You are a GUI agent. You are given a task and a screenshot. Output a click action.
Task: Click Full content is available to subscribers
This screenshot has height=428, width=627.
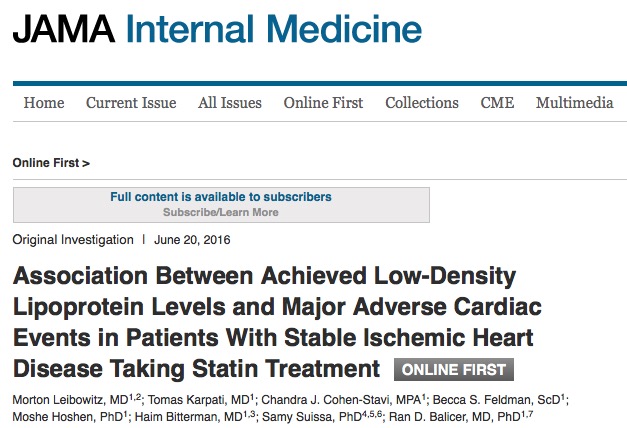[x=221, y=197]
